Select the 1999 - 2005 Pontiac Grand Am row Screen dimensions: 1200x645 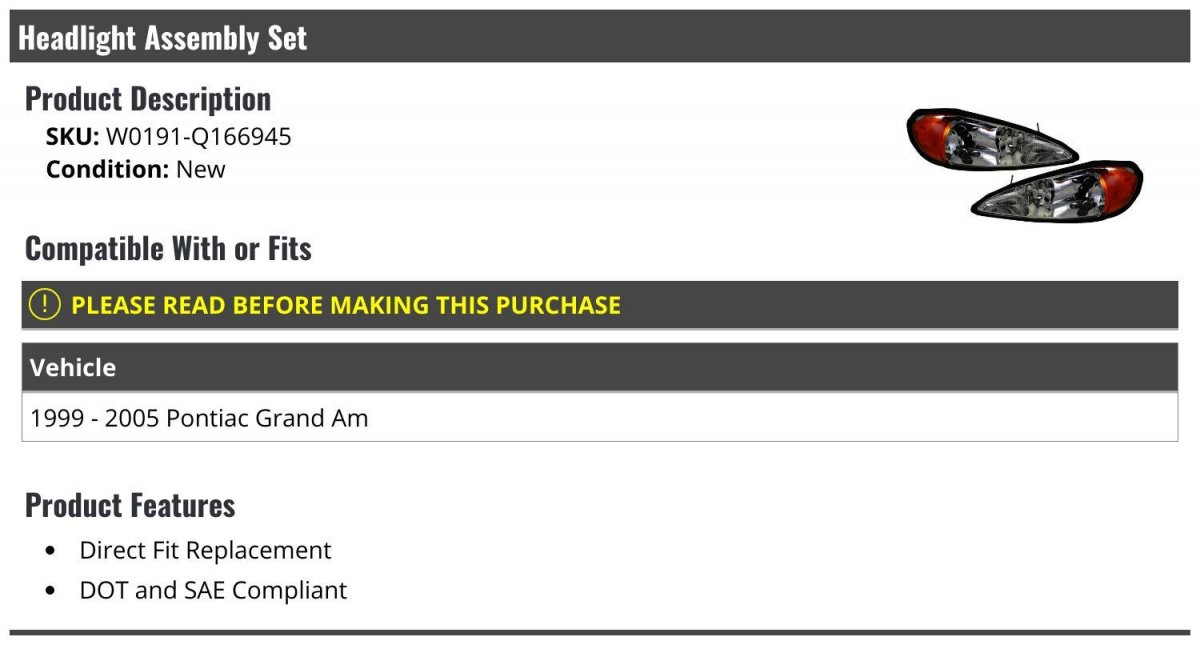600,417
